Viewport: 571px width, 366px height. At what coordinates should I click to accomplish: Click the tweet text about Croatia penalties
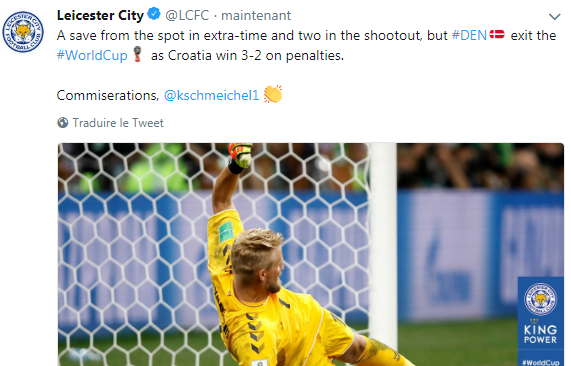click(x=306, y=45)
